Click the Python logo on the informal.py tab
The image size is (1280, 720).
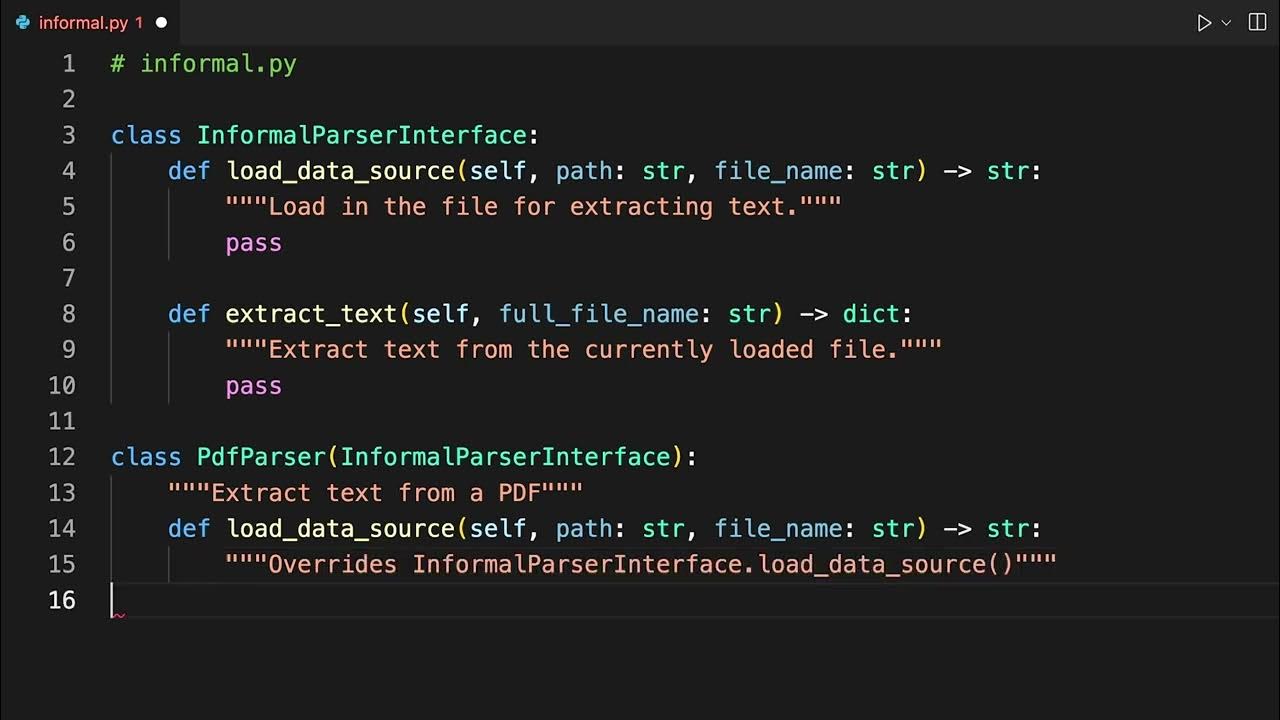23,23
